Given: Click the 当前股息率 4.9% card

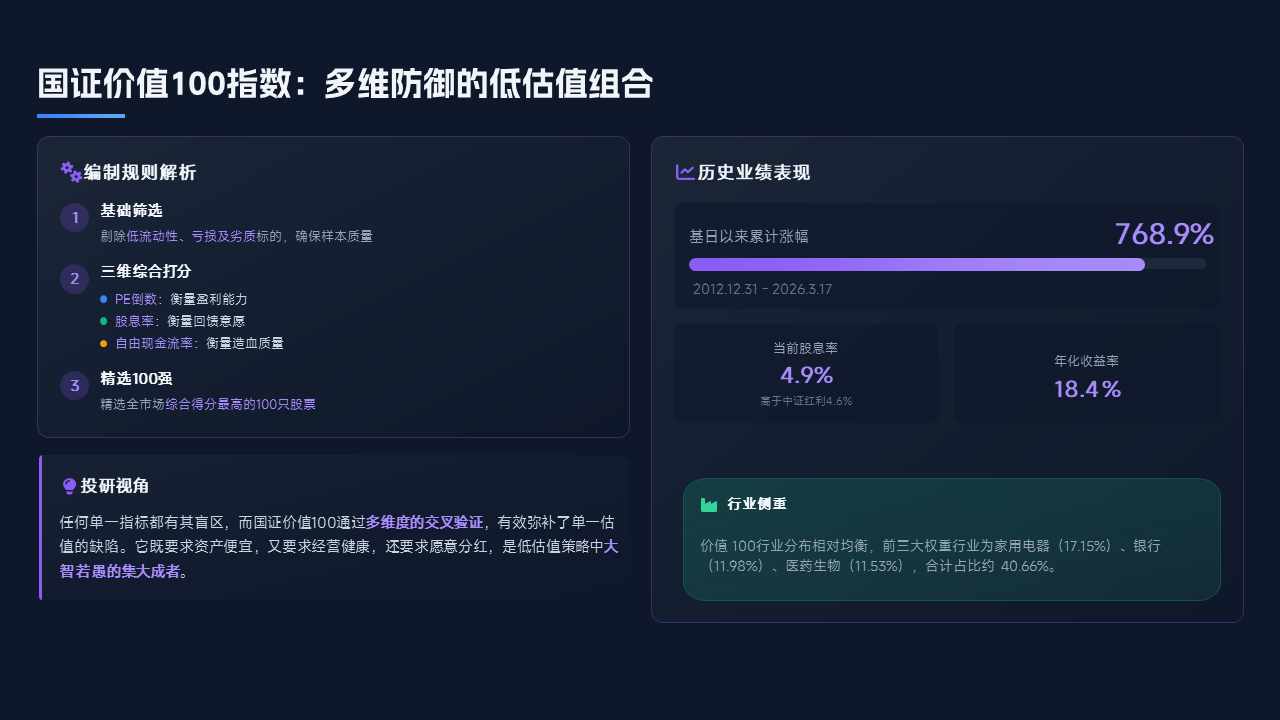Looking at the screenshot, I should tap(806, 373).
